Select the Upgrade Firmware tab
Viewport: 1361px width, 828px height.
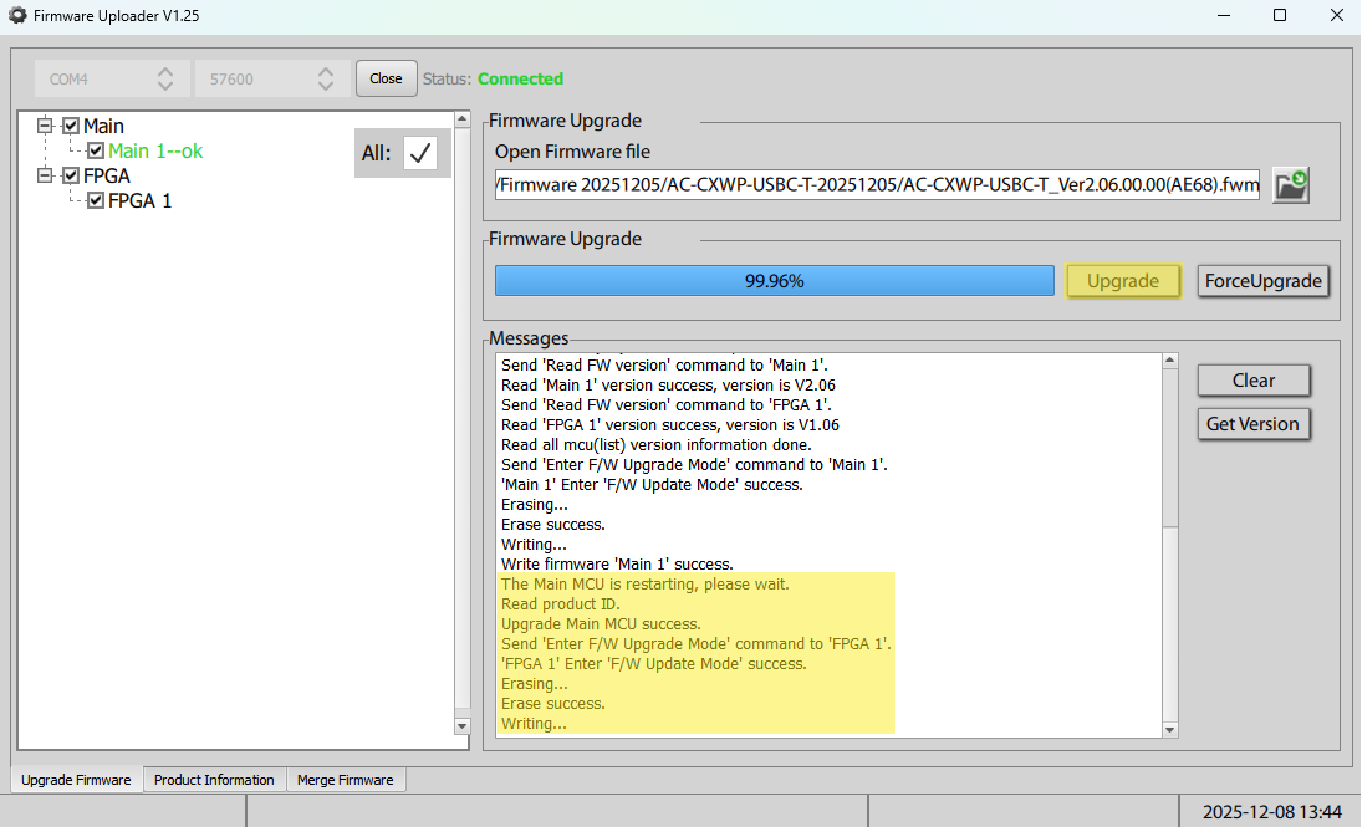tap(76, 780)
